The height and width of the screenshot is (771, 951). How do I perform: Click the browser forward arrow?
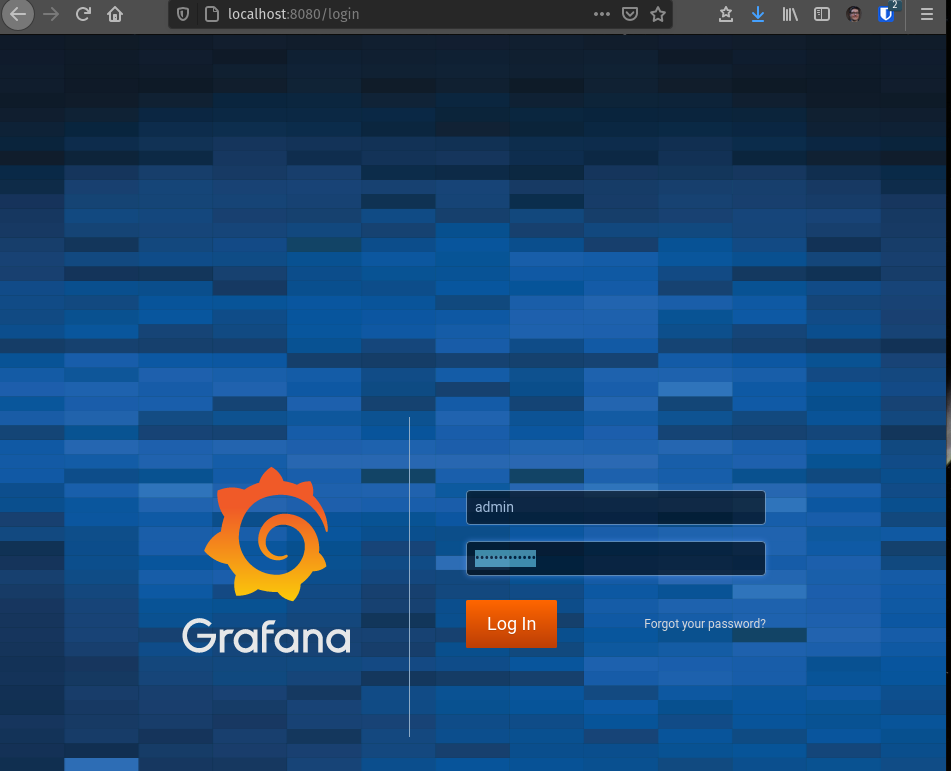tap(51, 14)
